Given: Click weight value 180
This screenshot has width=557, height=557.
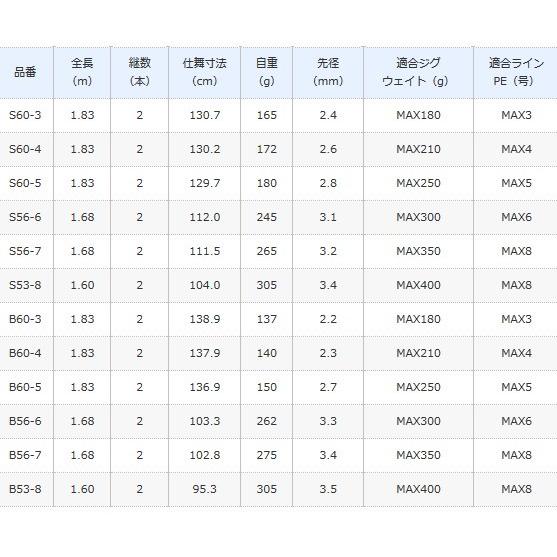Looking at the screenshot, I should pos(267,183).
